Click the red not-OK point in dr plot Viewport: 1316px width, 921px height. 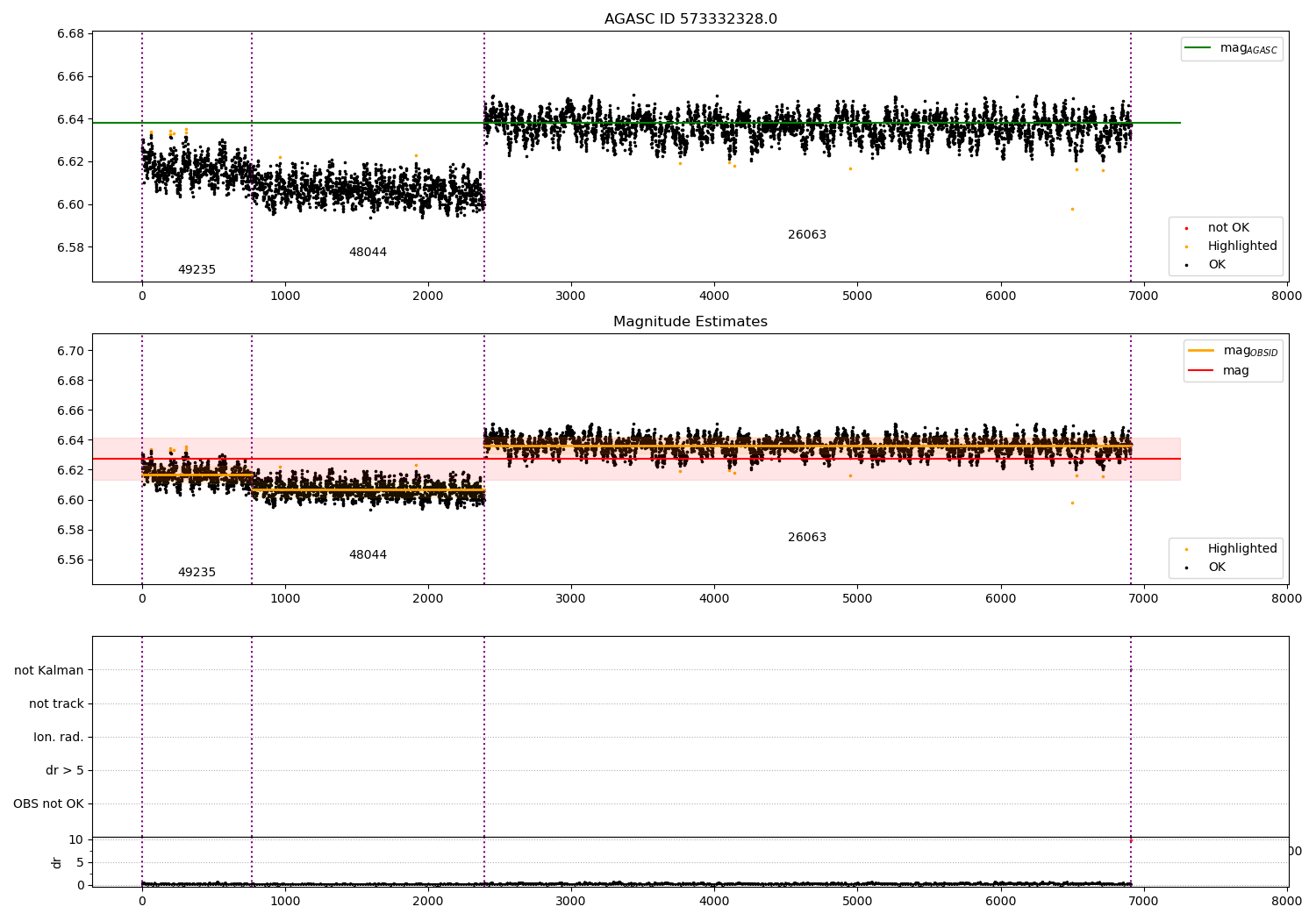click(x=1131, y=840)
